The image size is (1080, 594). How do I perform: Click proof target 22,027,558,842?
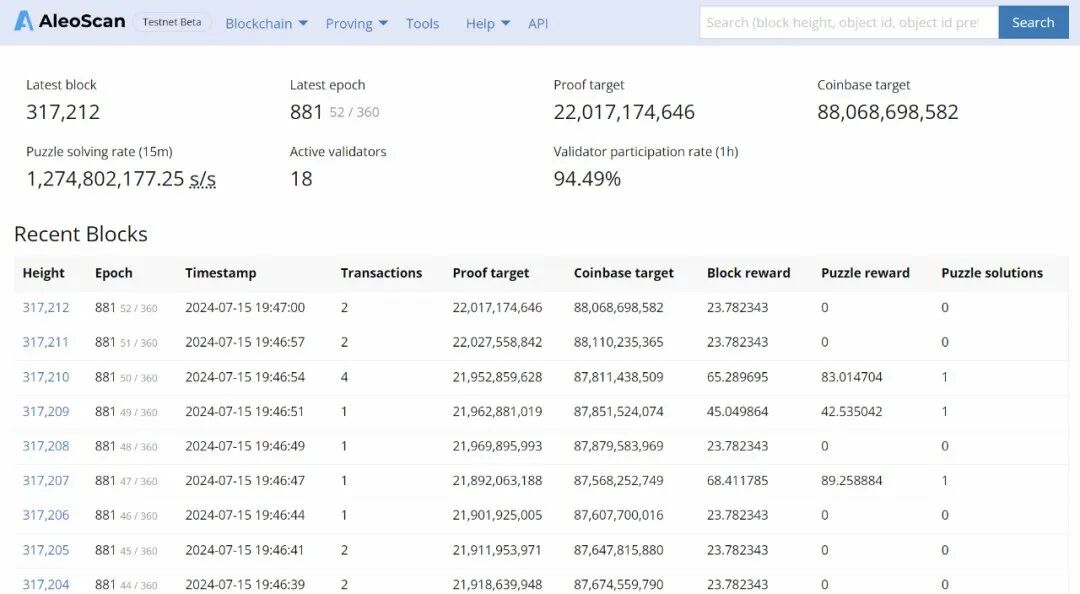497,342
